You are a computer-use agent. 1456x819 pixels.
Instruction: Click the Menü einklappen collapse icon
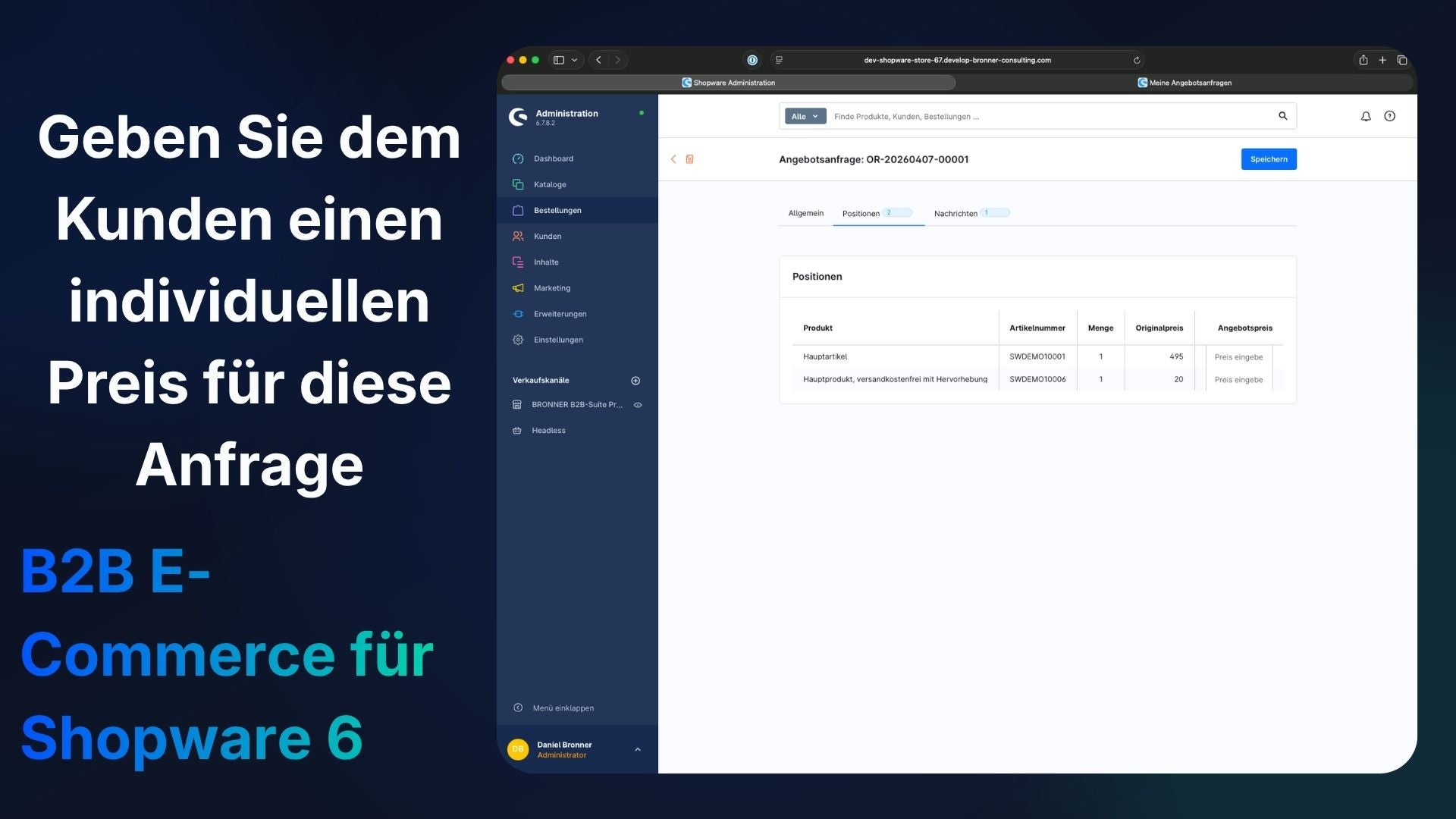518,708
